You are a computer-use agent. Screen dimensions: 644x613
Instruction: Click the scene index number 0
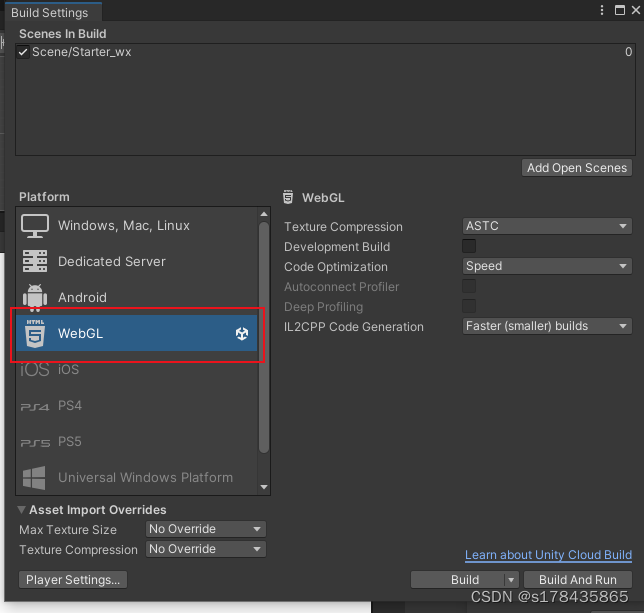[x=628, y=52]
